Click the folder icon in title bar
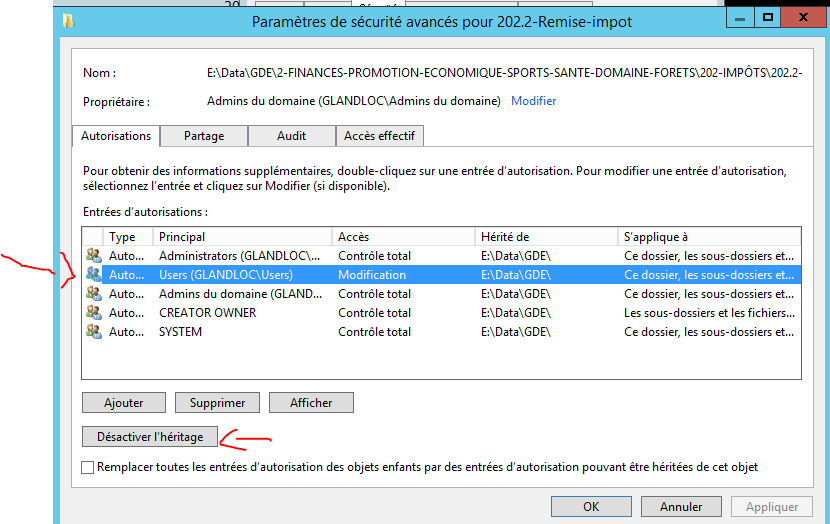This screenshot has width=830, height=524. pos(67,20)
